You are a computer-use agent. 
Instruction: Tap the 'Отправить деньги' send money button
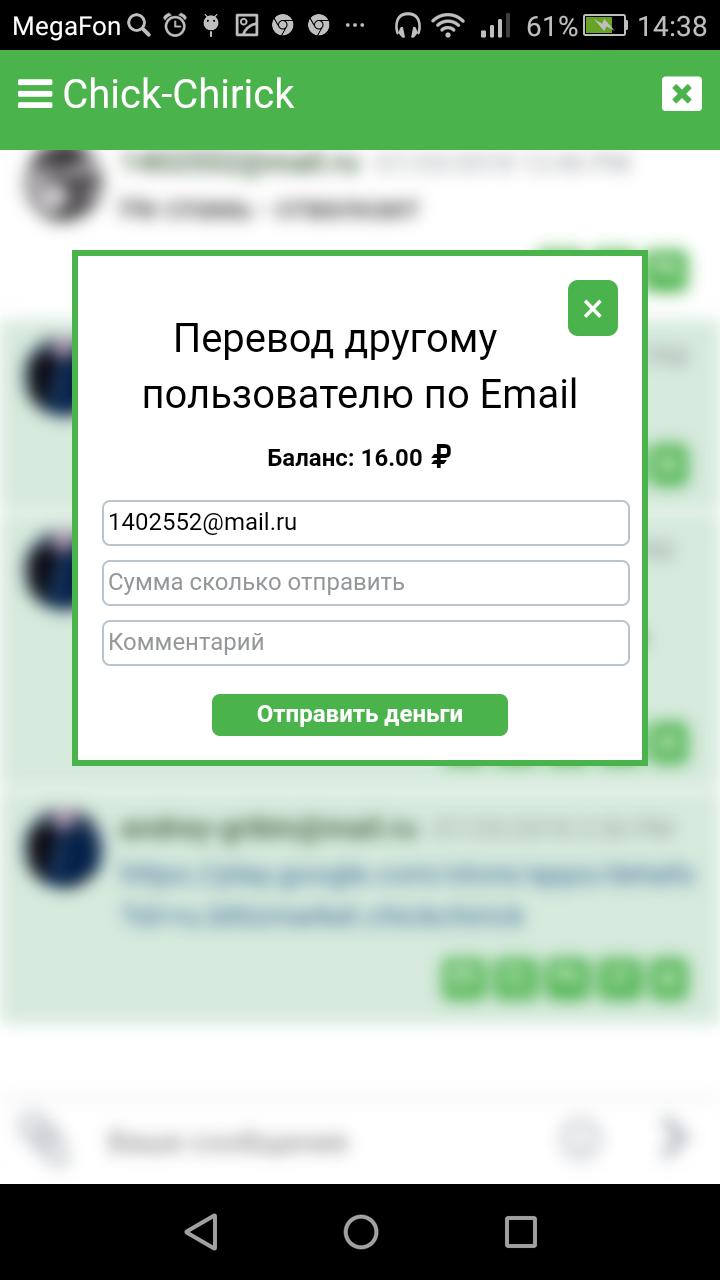[360, 715]
